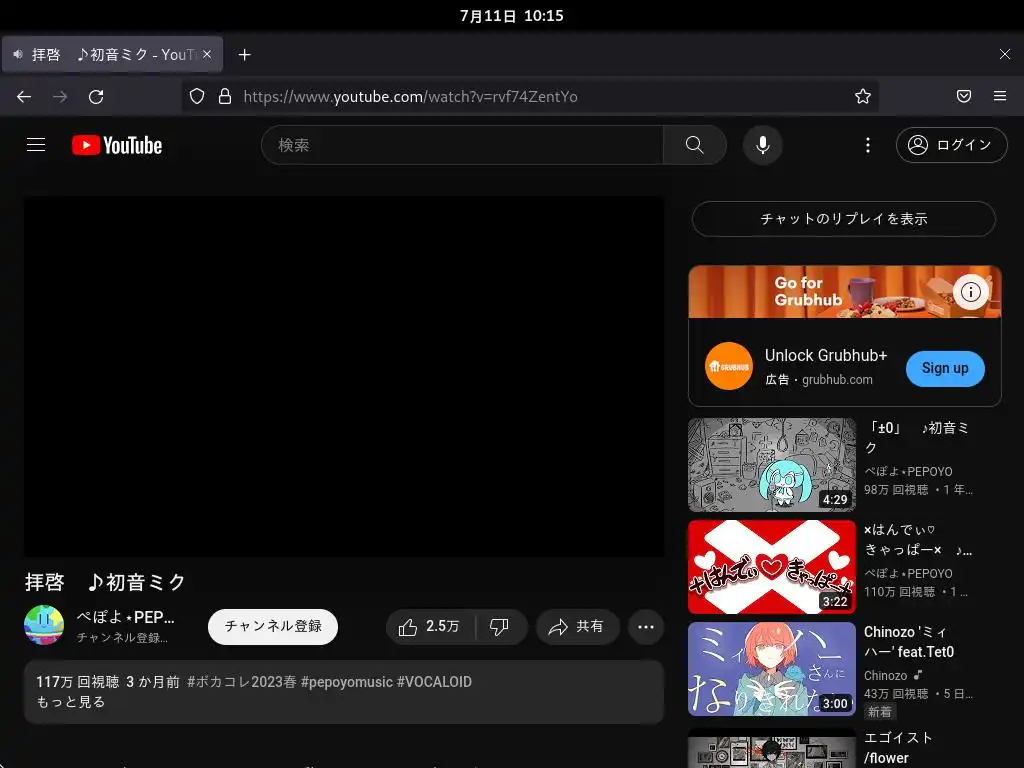The image size is (1024, 768).
Task: Click the search magnifier button
Action: [694, 145]
